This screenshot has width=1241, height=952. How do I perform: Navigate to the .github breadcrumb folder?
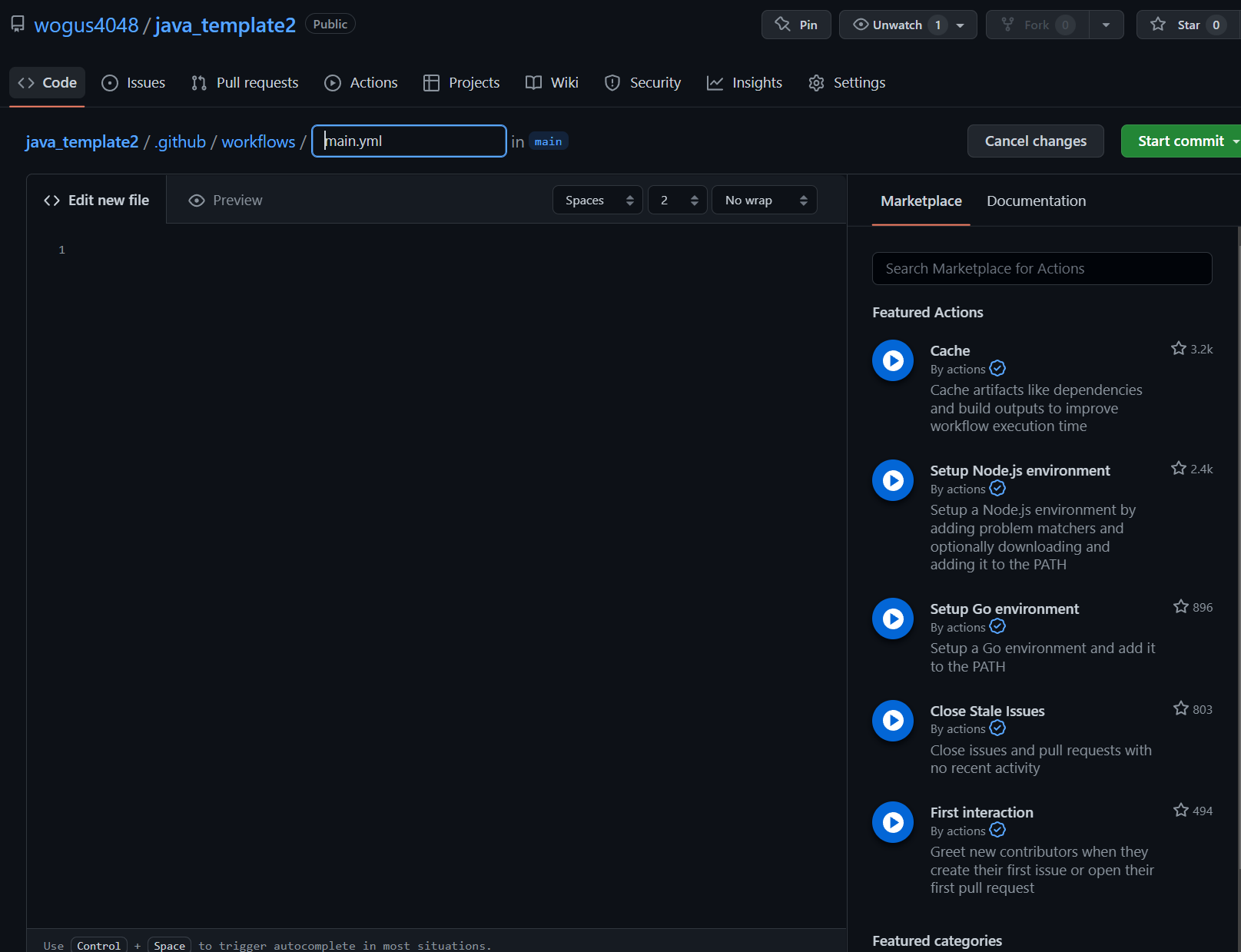pyautogui.click(x=181, y=141)
